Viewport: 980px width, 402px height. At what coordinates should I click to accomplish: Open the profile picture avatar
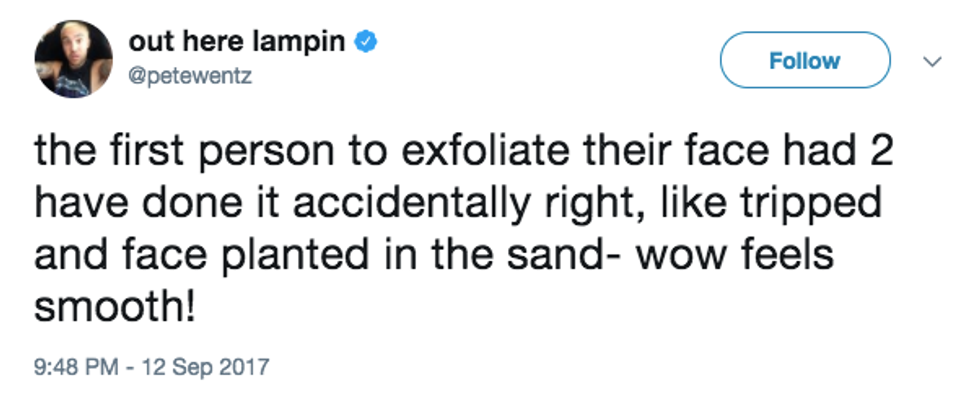(x=72, y=58)
